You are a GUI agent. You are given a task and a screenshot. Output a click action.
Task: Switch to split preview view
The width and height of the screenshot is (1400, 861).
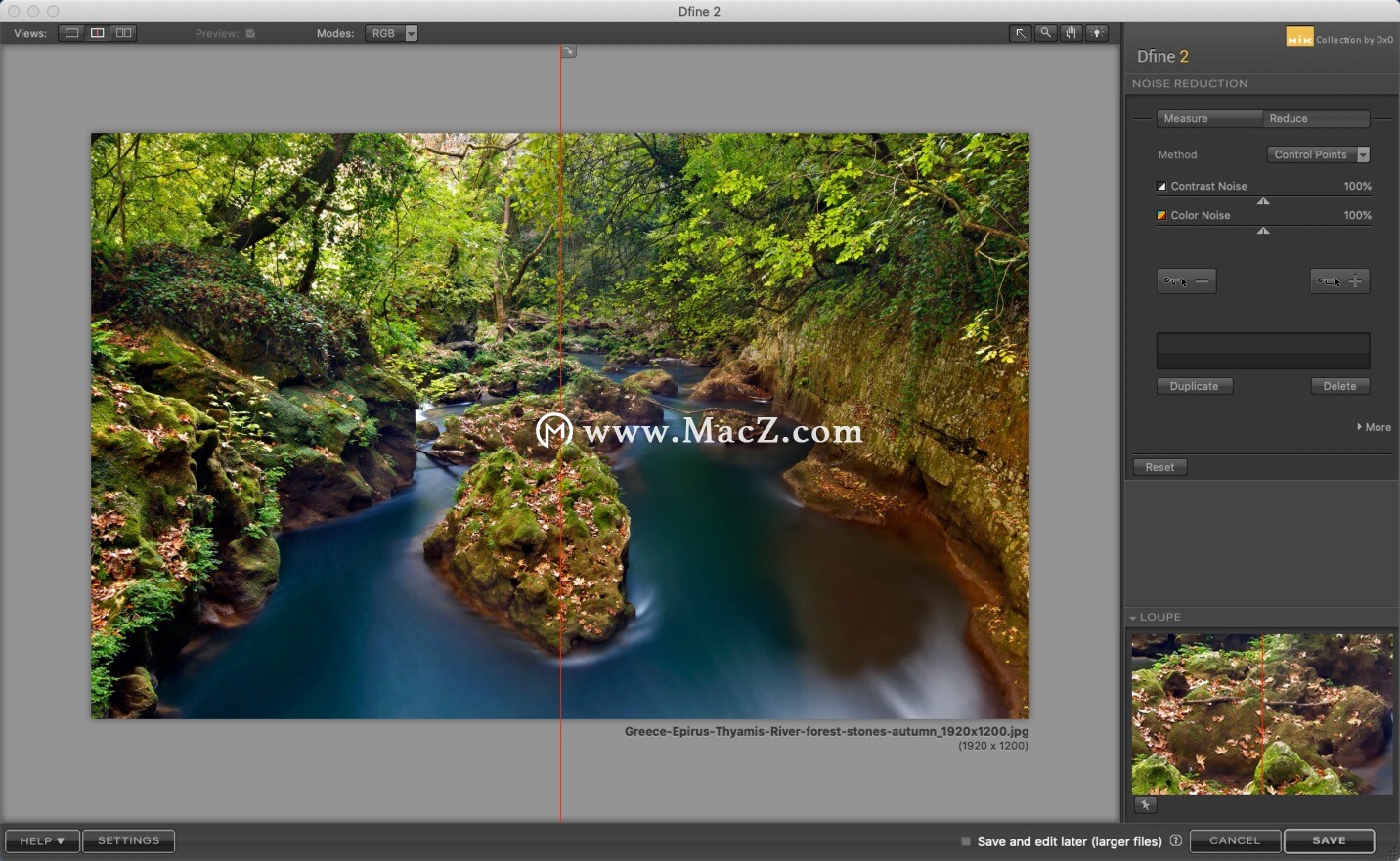pos(98,33)
